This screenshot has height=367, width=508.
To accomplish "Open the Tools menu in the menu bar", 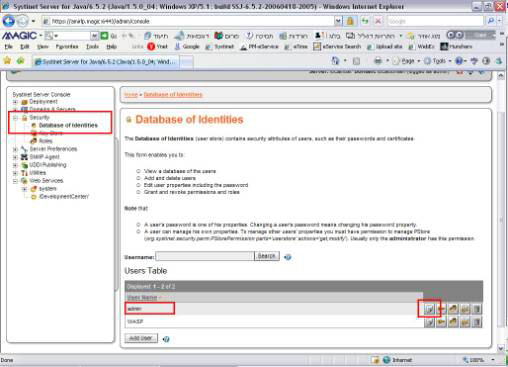I will [x=92, y=47].
